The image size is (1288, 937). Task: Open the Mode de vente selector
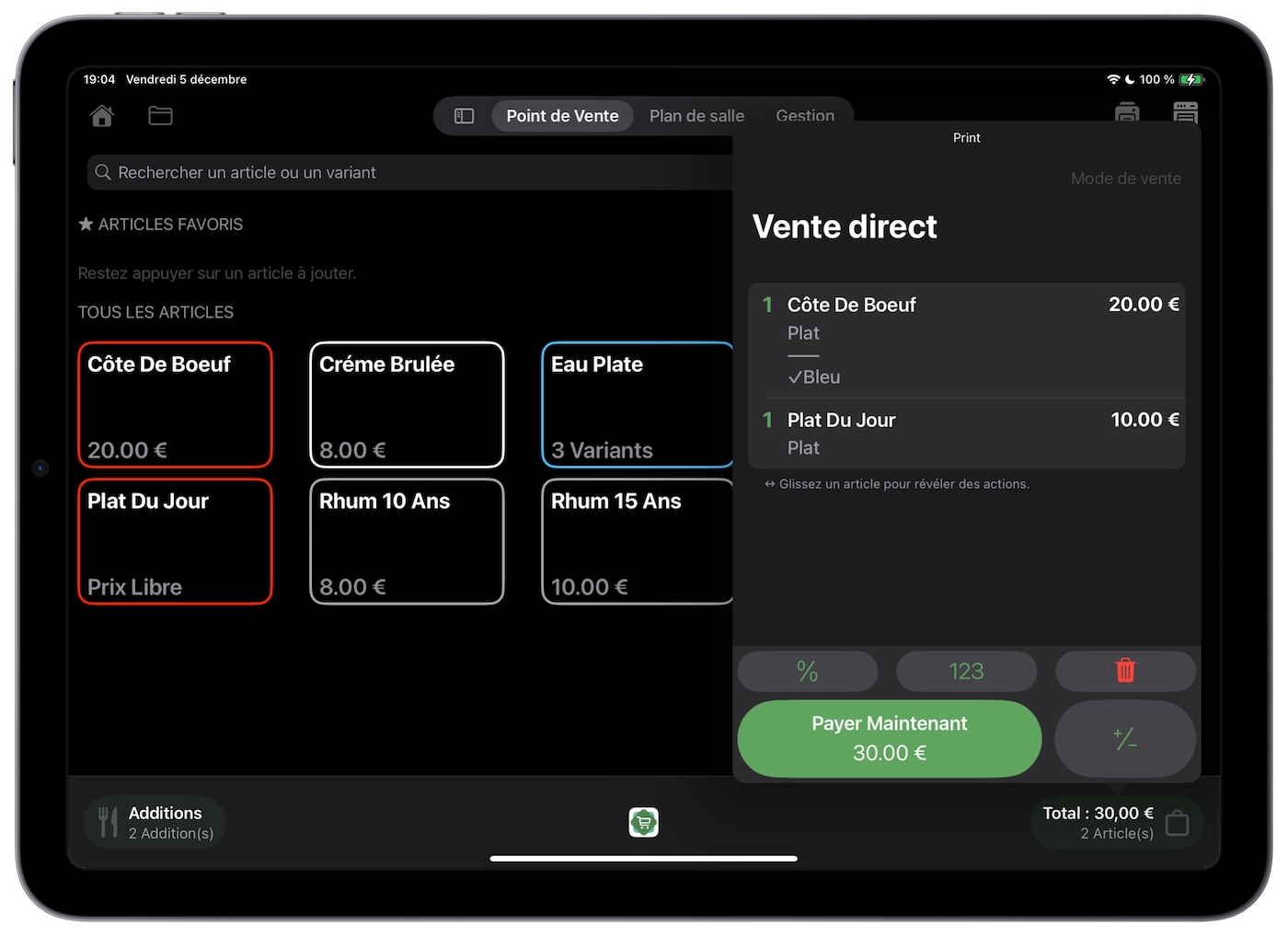(1126, 178)
